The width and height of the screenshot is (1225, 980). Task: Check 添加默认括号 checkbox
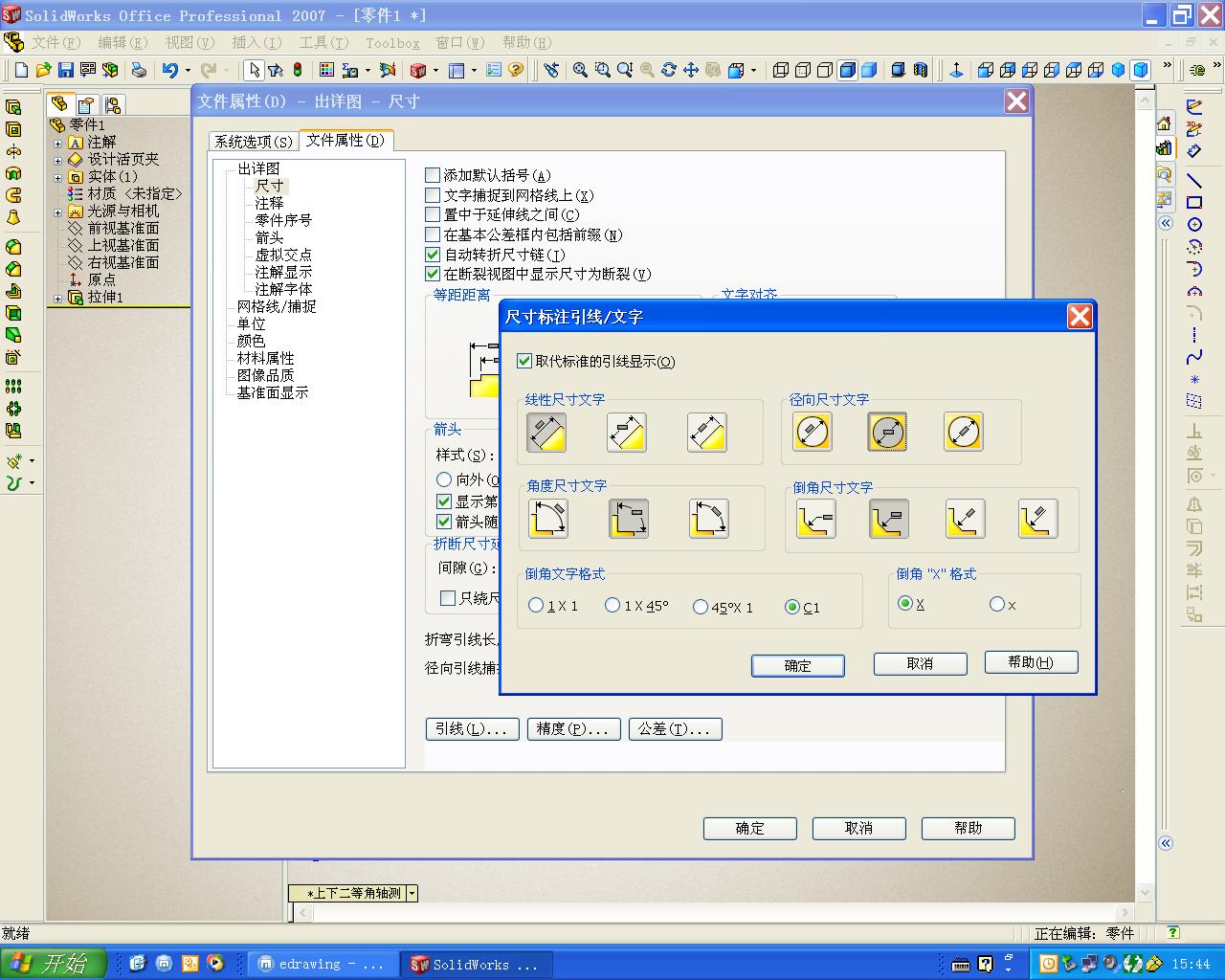(433, 175)
